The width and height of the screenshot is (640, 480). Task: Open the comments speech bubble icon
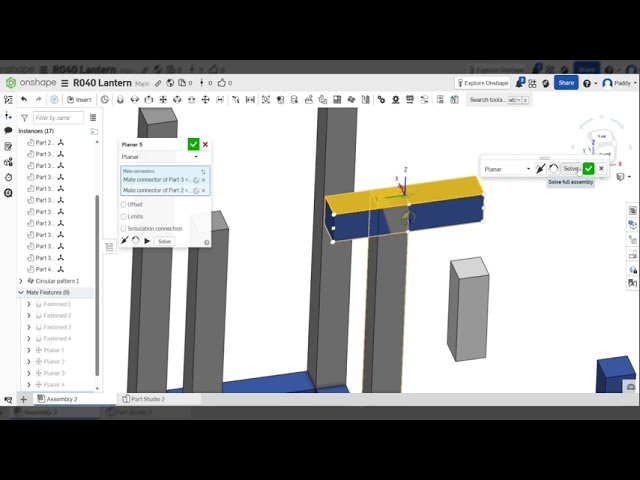tap(8, 131)
